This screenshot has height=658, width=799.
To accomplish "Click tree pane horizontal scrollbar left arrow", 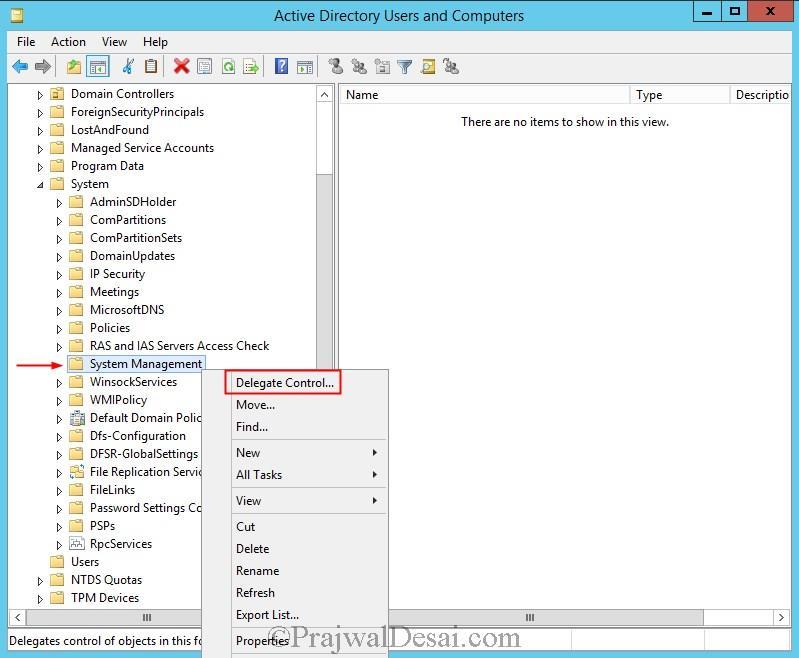I will tap(18, 617).
